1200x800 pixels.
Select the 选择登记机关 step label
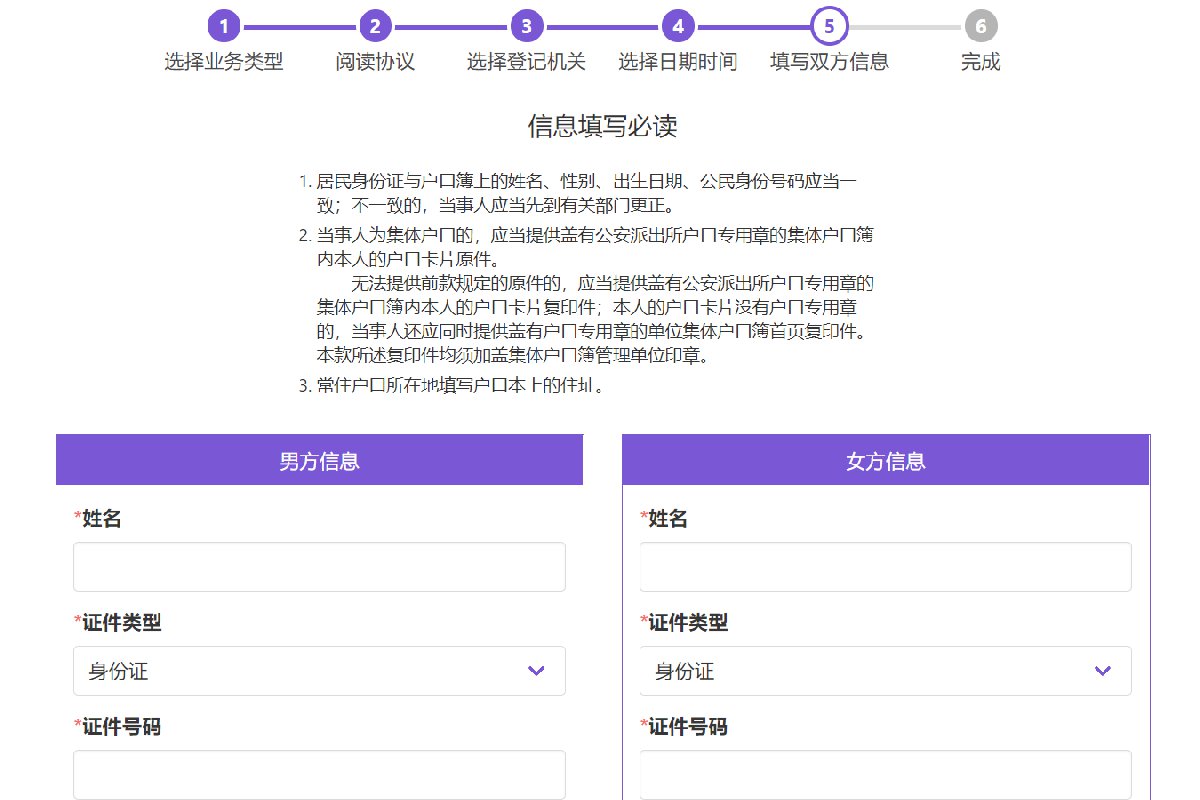(x=526, y=62)
